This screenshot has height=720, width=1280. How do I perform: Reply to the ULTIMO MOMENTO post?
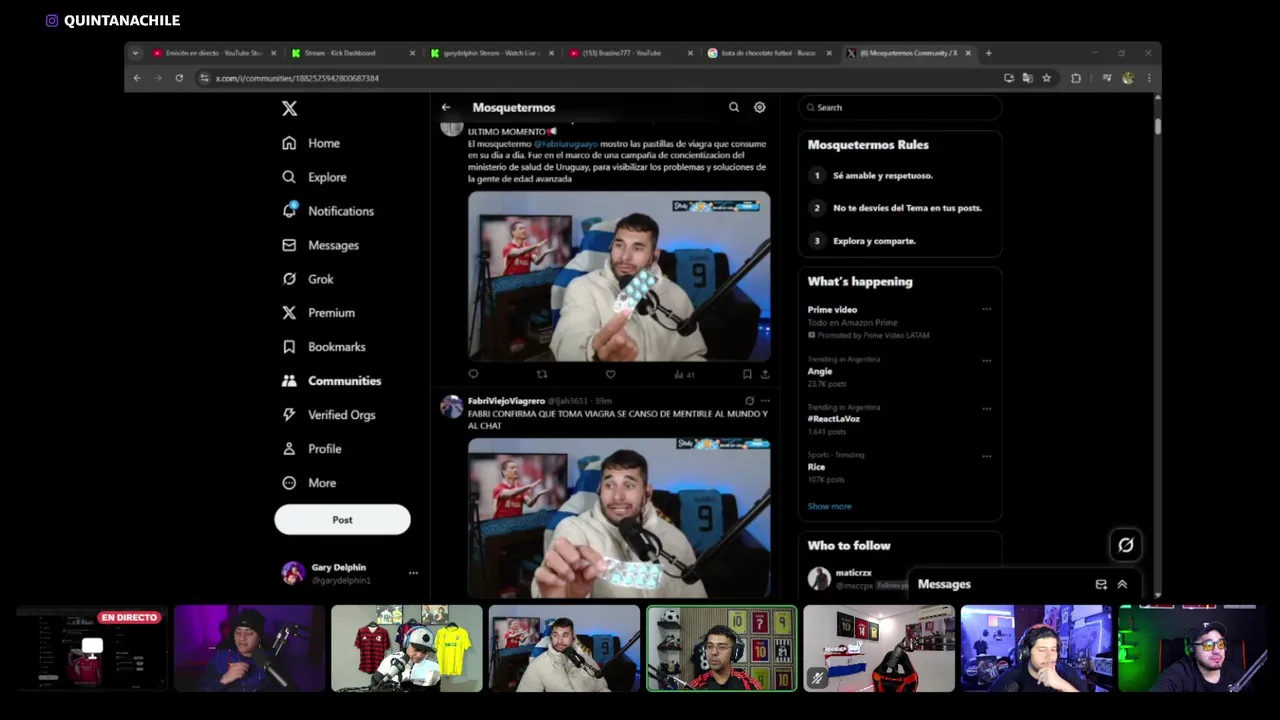(473, 374)
